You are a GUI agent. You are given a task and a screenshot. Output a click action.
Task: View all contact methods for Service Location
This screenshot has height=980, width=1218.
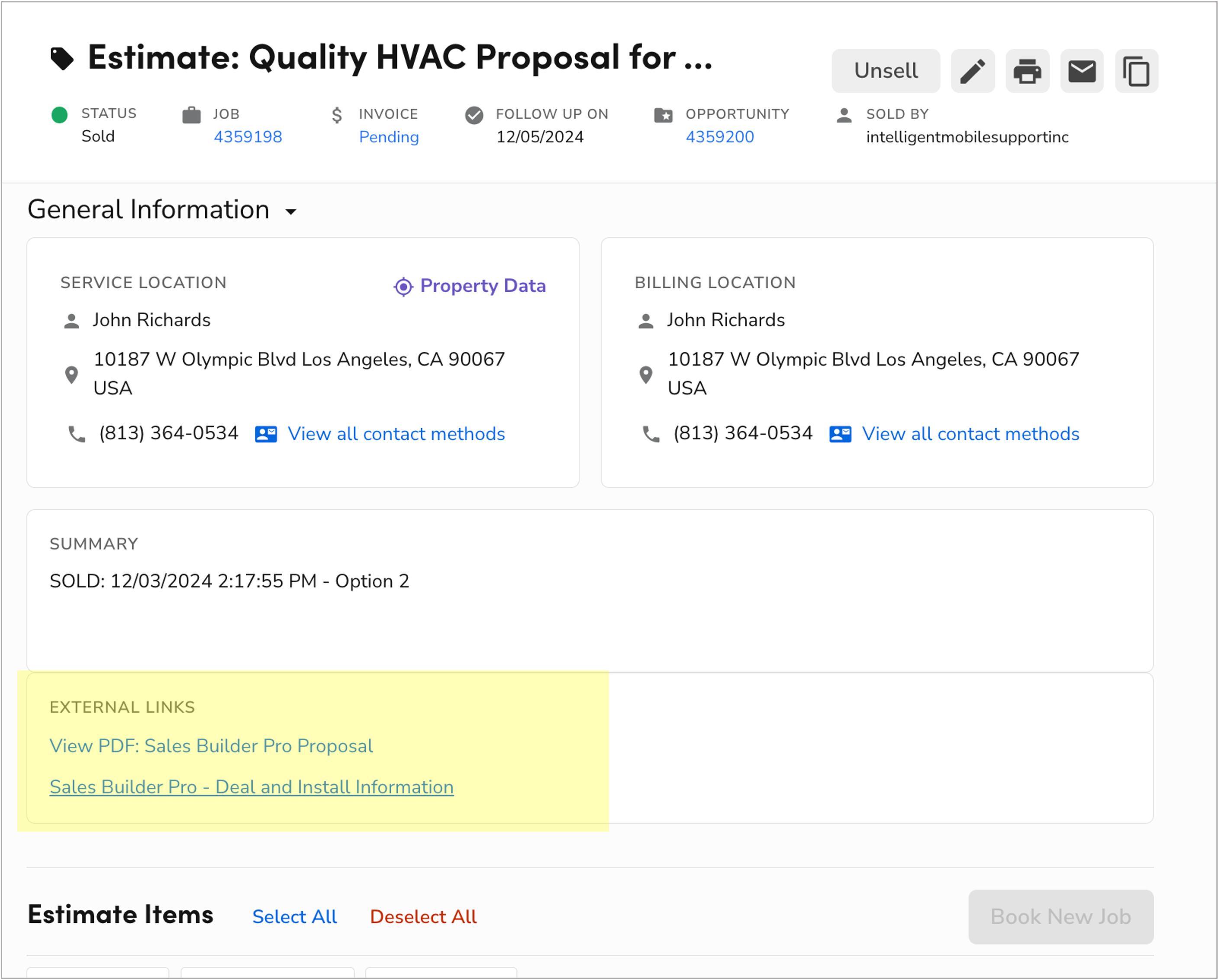coord(396,434)
